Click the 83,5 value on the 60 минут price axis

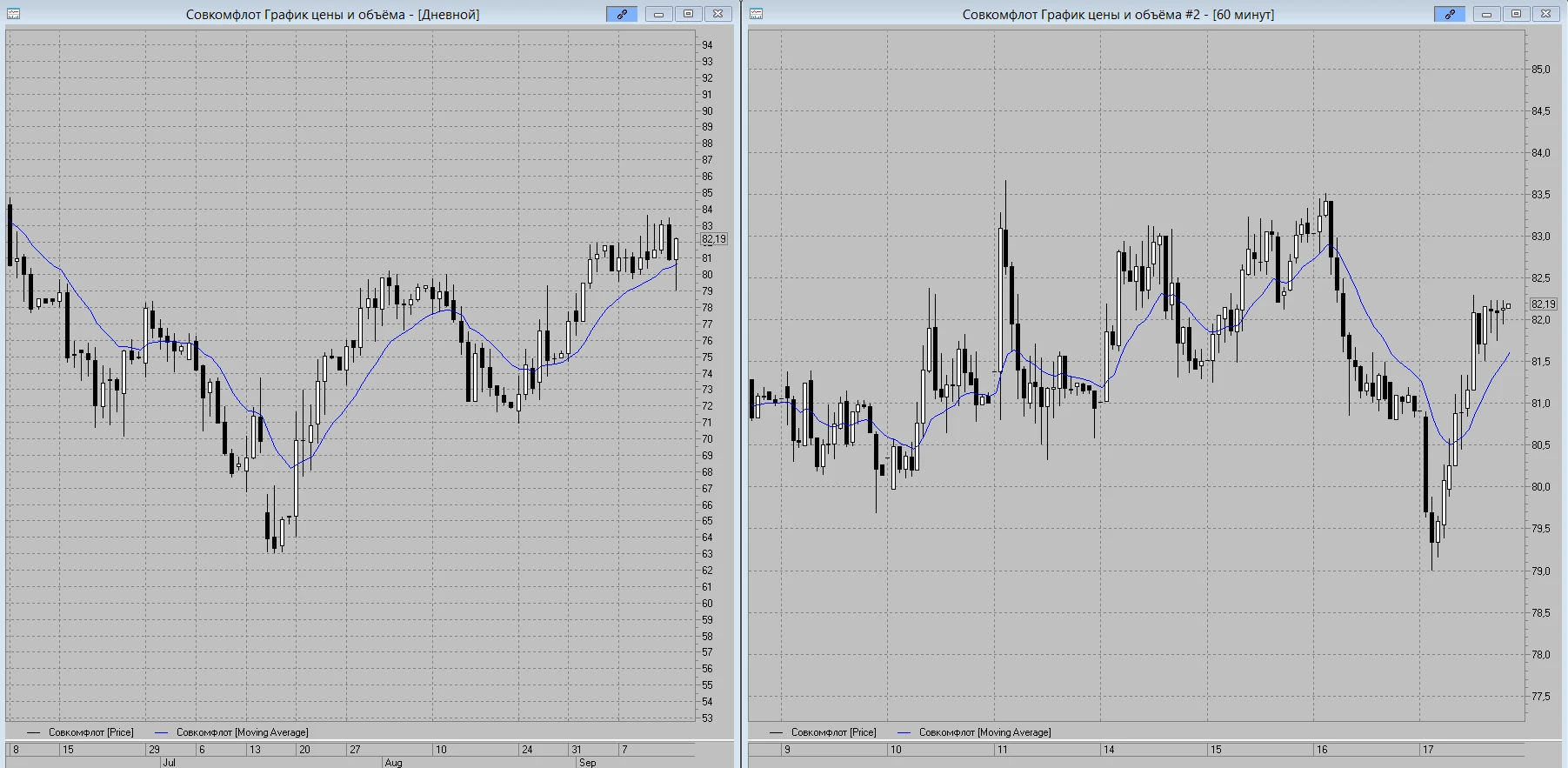(x=1541, y=195)
